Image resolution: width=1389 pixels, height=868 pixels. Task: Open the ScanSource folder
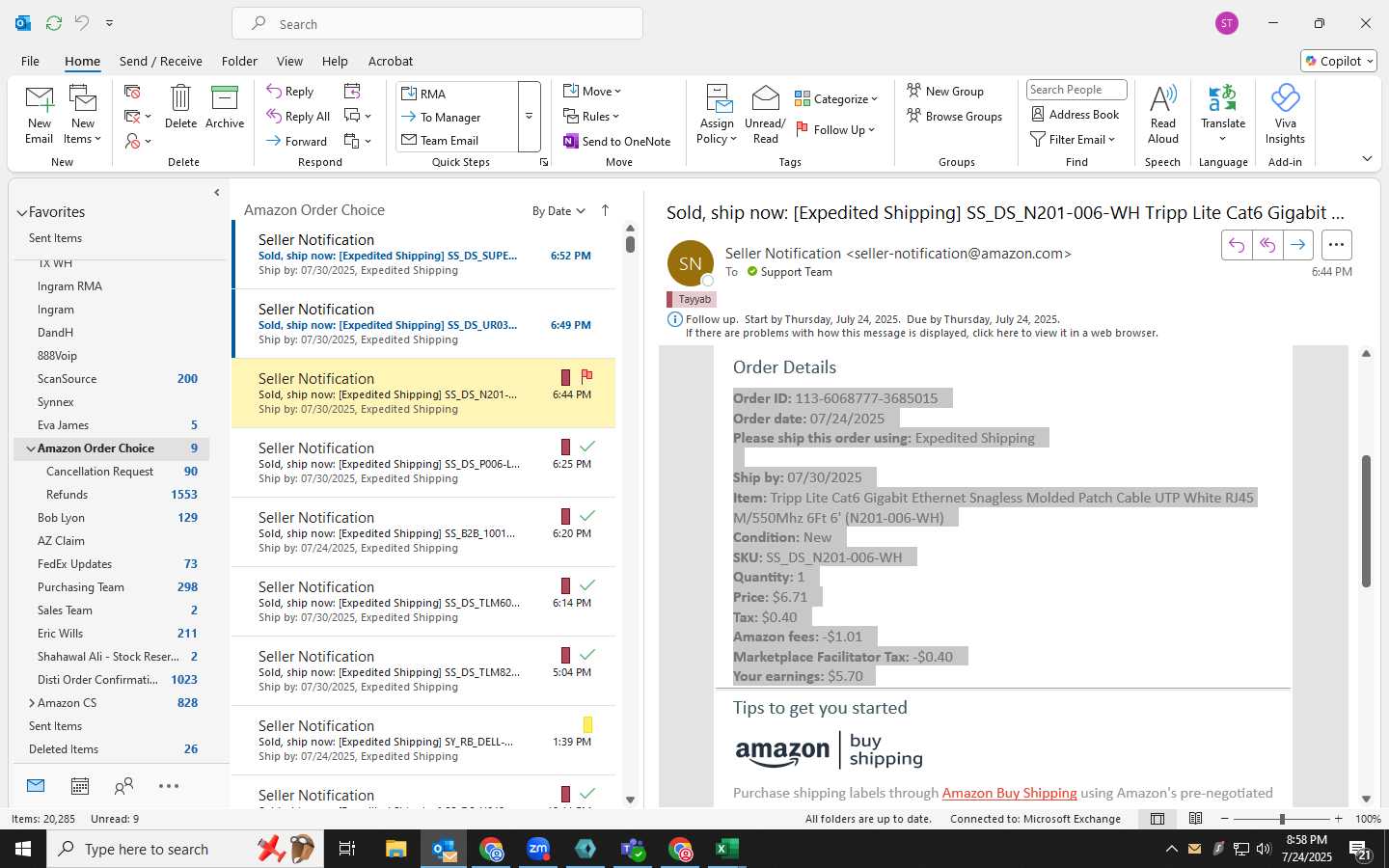pyautogui.click(x=111, y=379)
